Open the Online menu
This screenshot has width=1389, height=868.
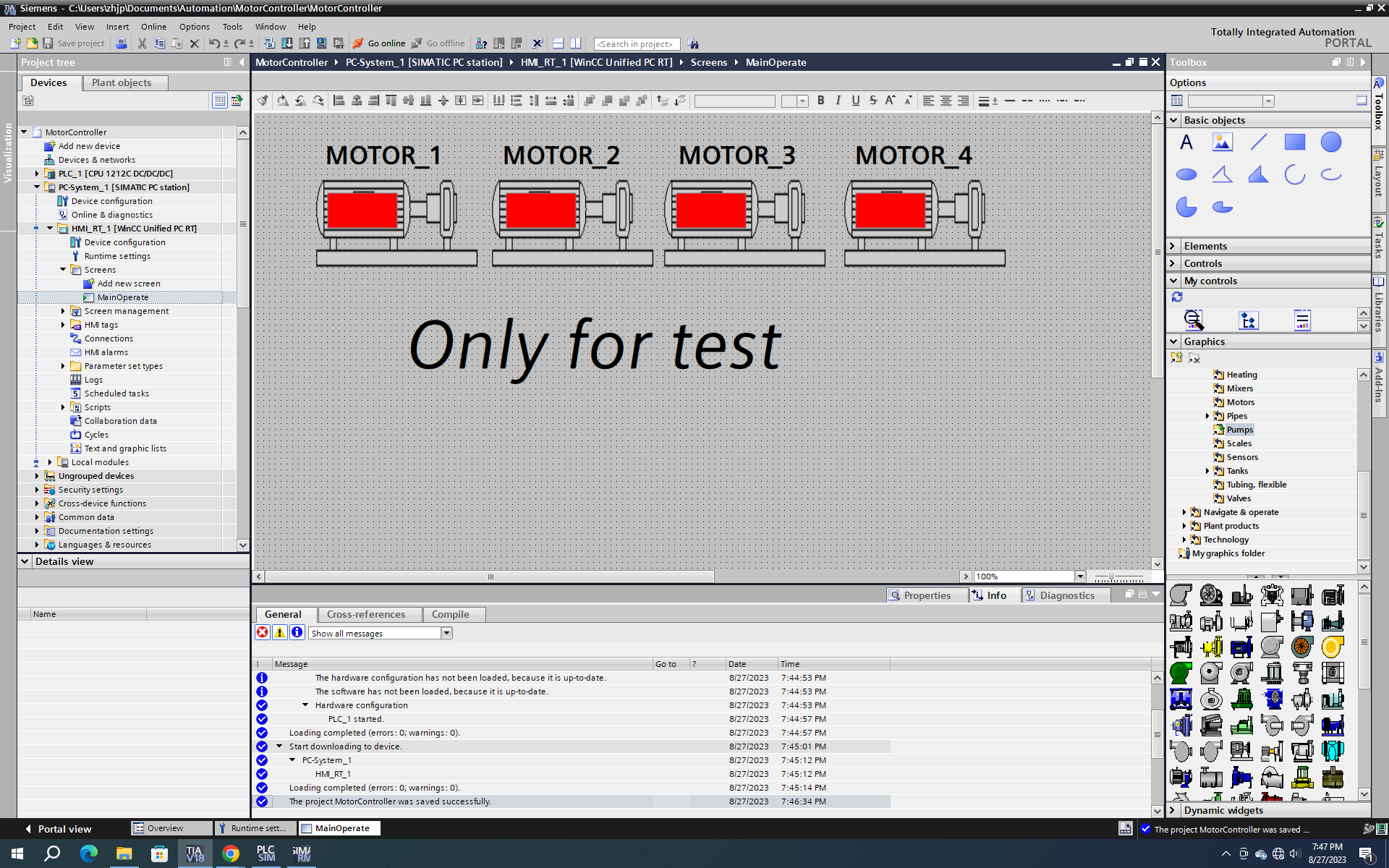point(153,27)
